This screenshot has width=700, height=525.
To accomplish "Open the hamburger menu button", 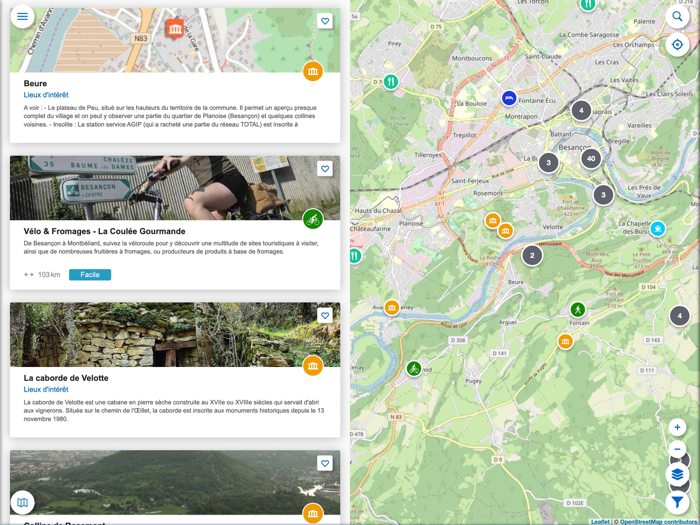I will pyautogui.click(x=22, y=17).
